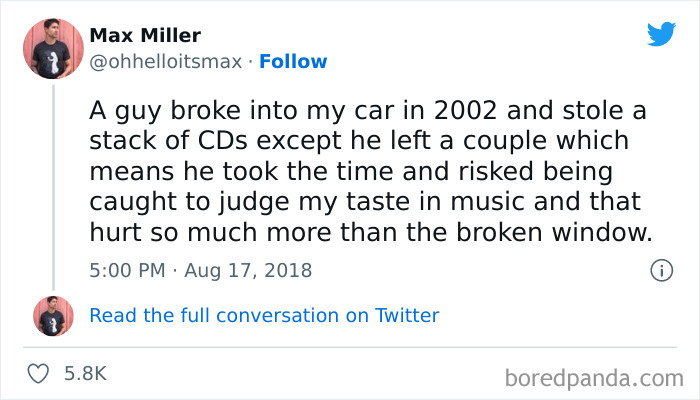The image size is (700, 400).
Task: Follow Max Miller
Action: point(293,62)
